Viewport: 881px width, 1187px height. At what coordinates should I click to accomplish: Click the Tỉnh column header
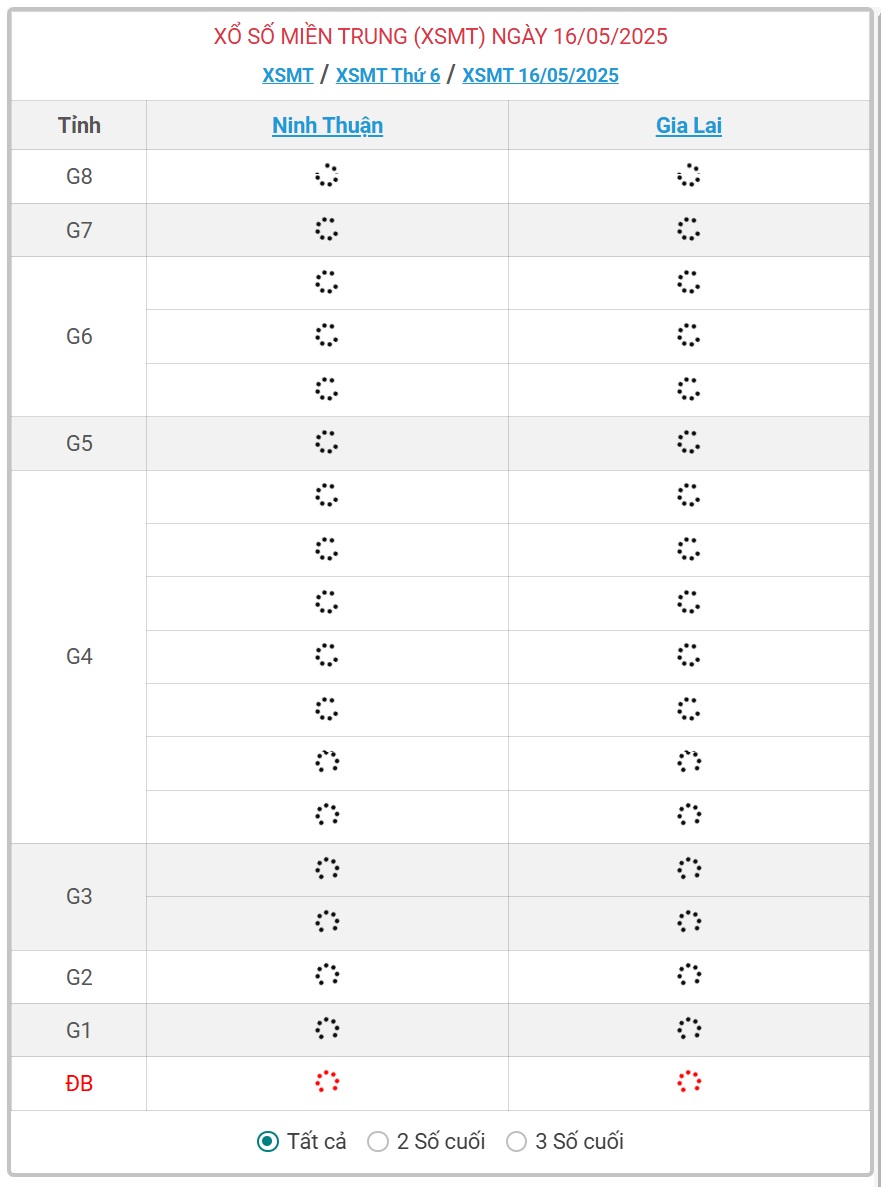coord(79,125)
